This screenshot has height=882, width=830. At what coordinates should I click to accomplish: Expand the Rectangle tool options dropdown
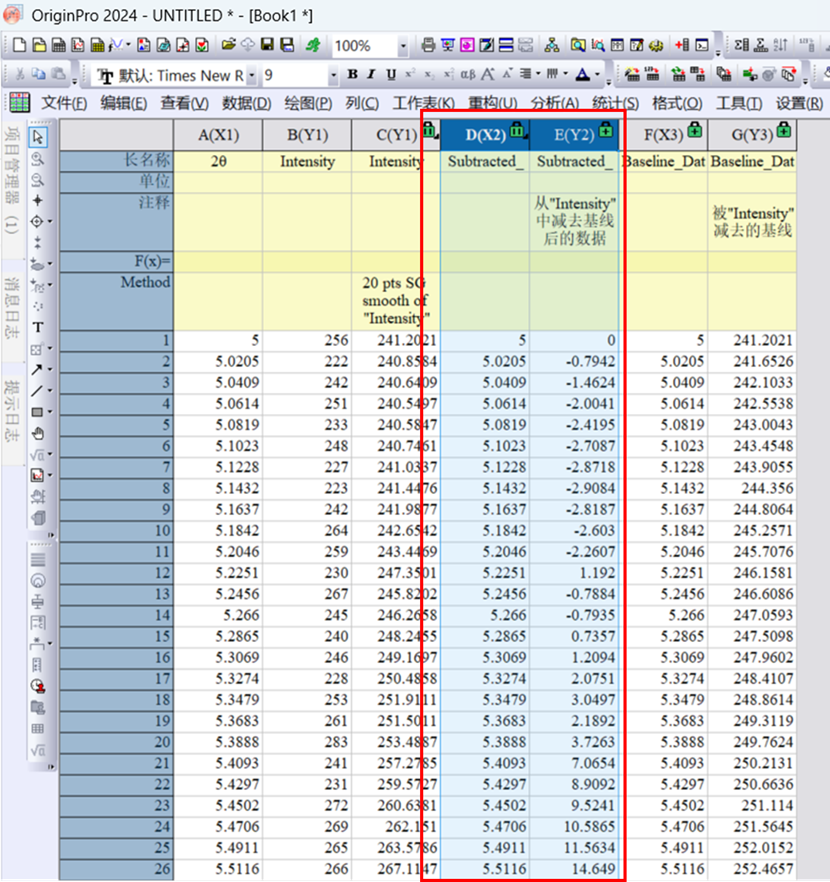point(49,412)
